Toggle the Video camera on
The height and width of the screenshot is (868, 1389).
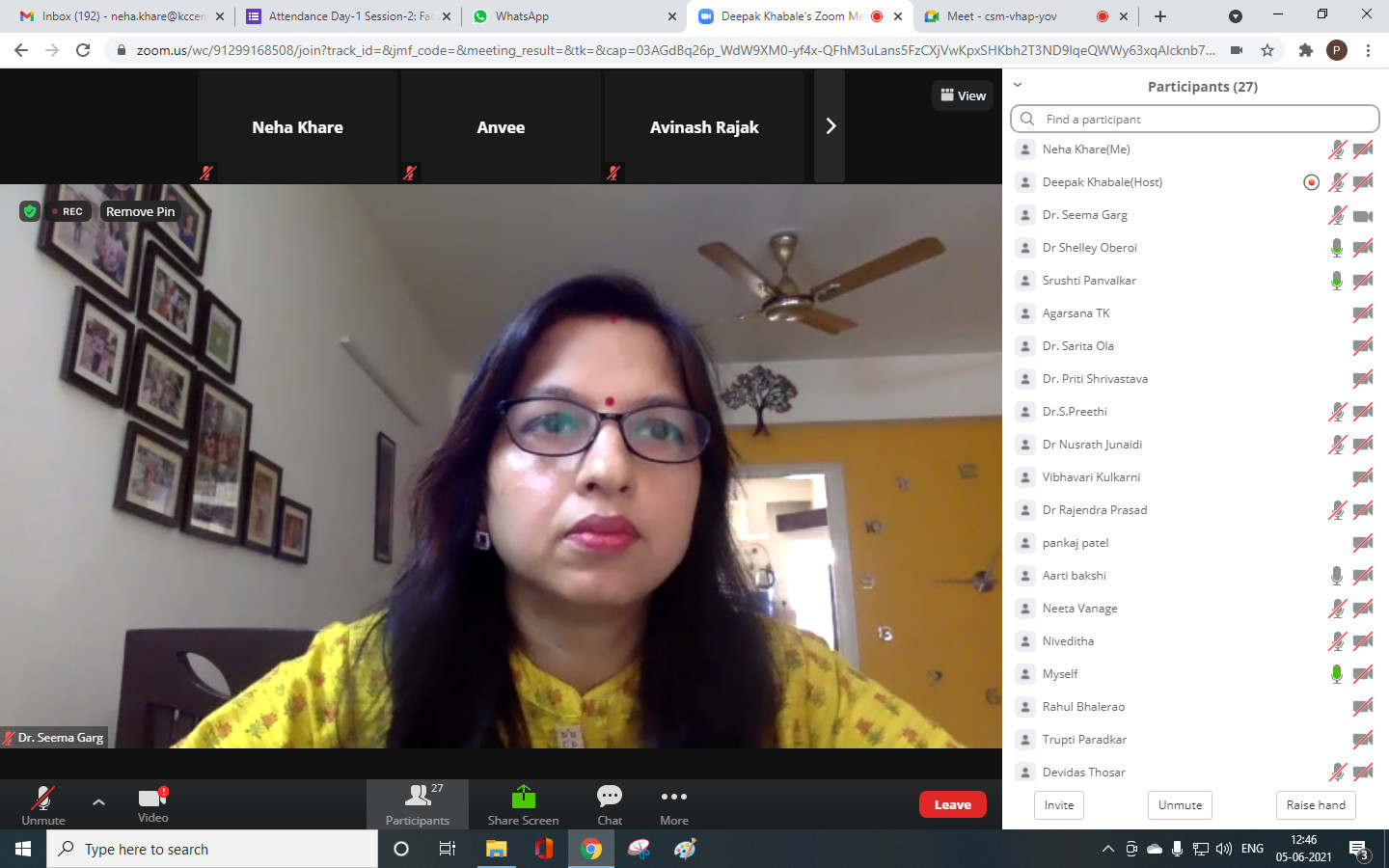[x=152, y=800]
